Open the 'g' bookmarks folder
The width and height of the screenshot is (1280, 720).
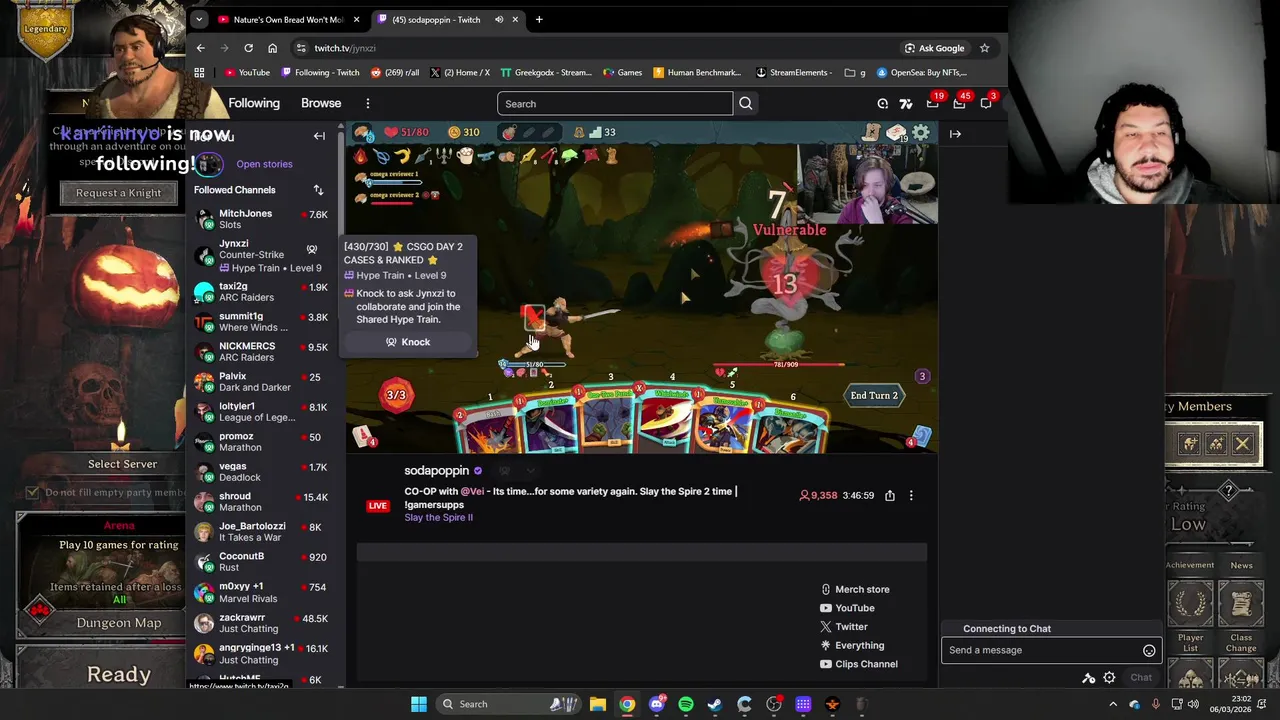tap(855, 72)
